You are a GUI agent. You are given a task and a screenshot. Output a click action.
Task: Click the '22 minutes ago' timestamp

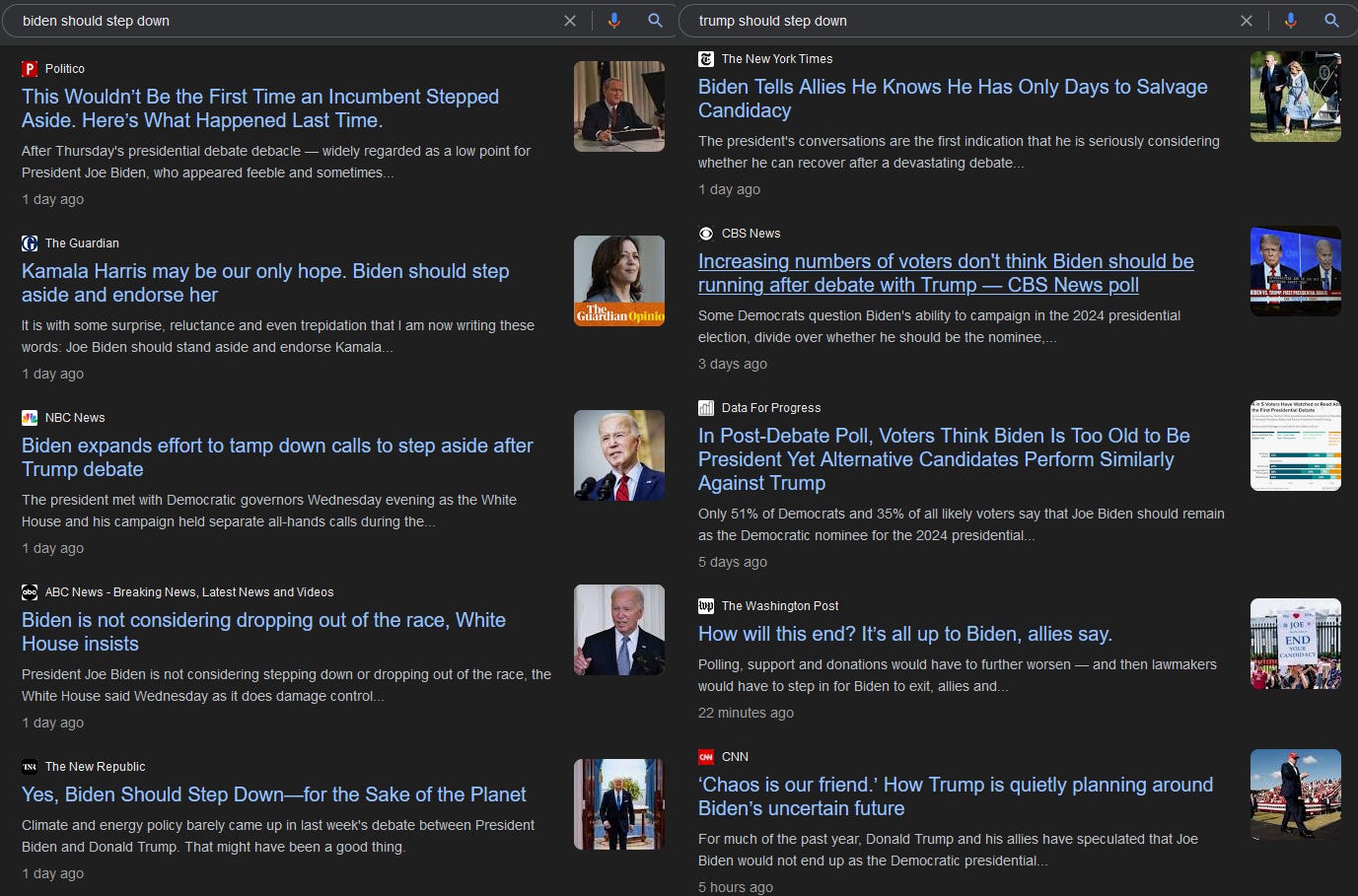pos(746,713)
